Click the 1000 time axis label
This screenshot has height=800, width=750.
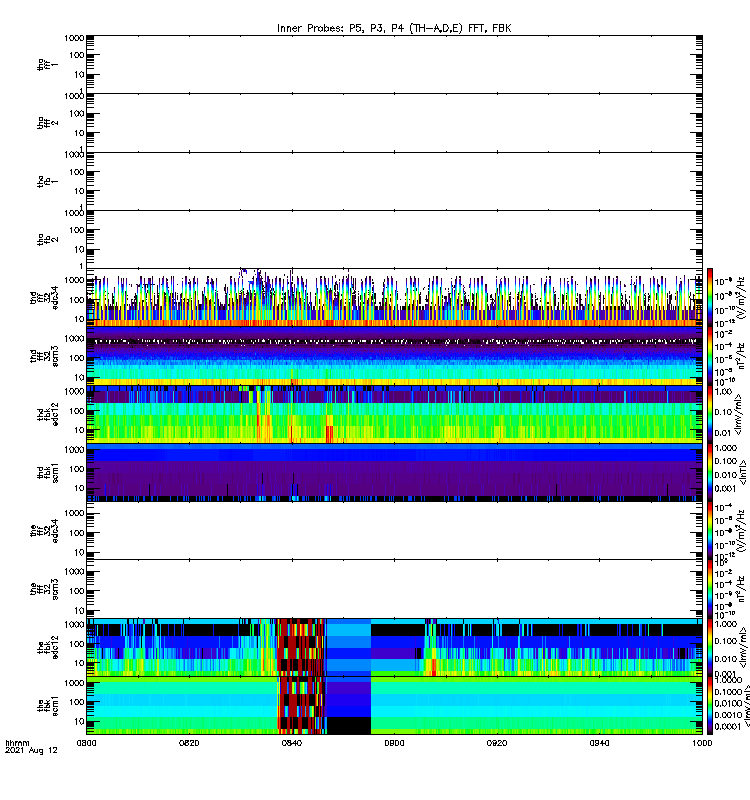click(703, 743)
